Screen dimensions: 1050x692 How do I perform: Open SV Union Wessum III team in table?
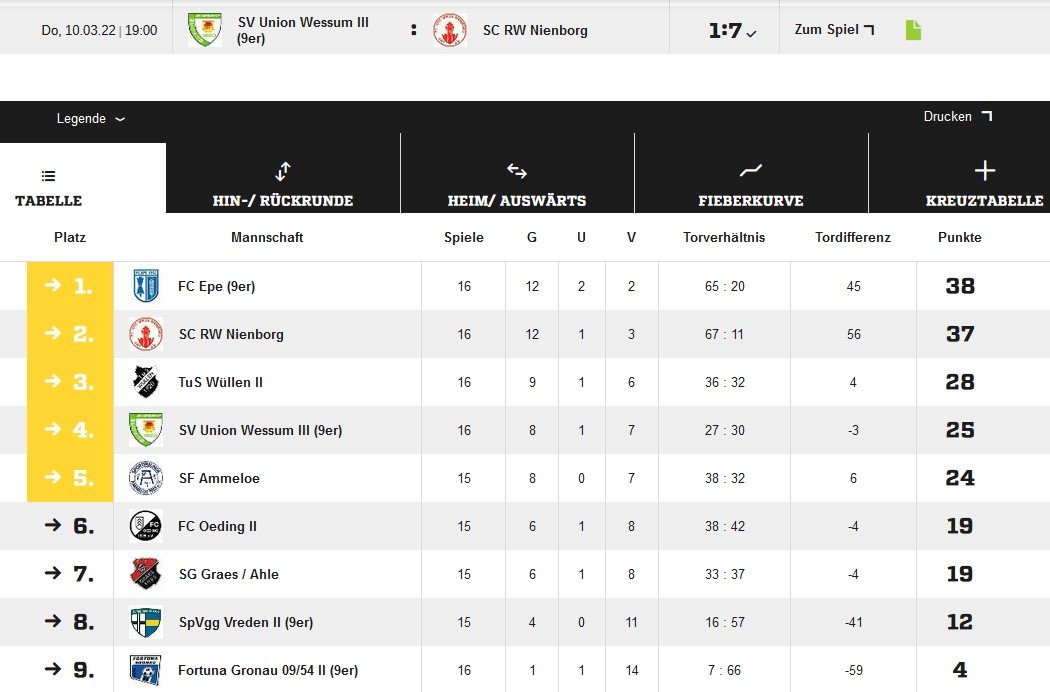click(x=260, y=430)
